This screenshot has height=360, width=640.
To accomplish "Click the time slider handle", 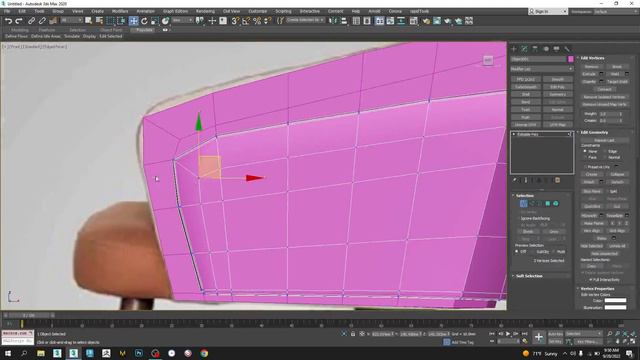I will [29, 315].
